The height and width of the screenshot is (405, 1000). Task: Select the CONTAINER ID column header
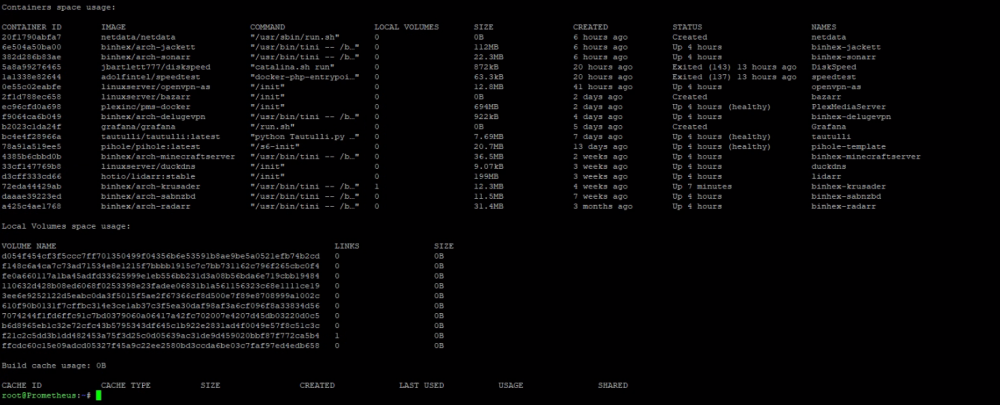pyautogui.click(x=31, y=27)
